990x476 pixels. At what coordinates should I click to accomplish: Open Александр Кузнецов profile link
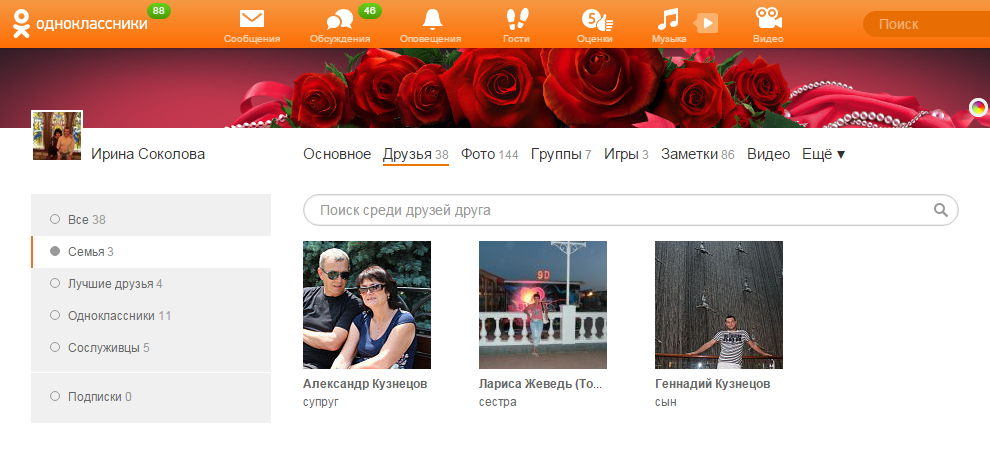(x=365, y=384)
